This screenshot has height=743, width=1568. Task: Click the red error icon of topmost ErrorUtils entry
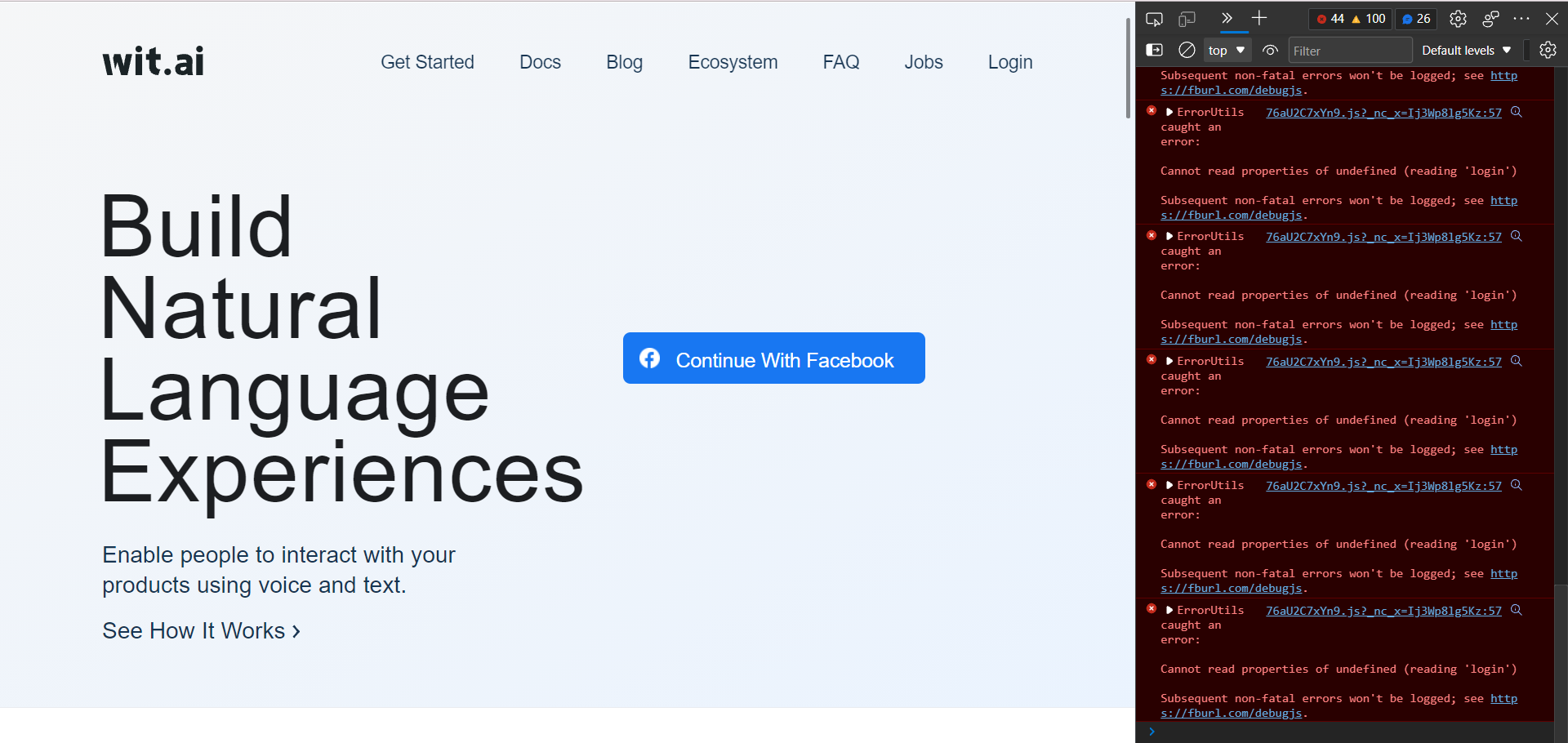click(1151, 111)
